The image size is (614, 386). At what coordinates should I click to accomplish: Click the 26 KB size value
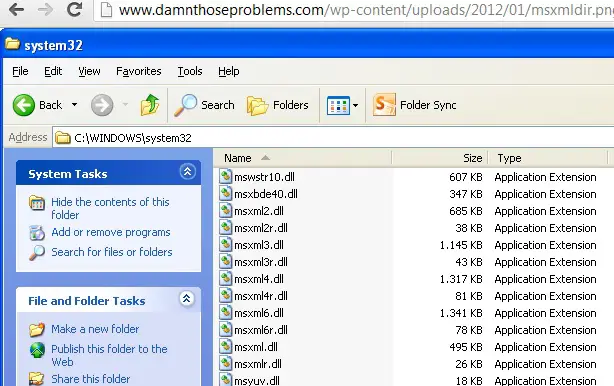(x=469, y=364)
